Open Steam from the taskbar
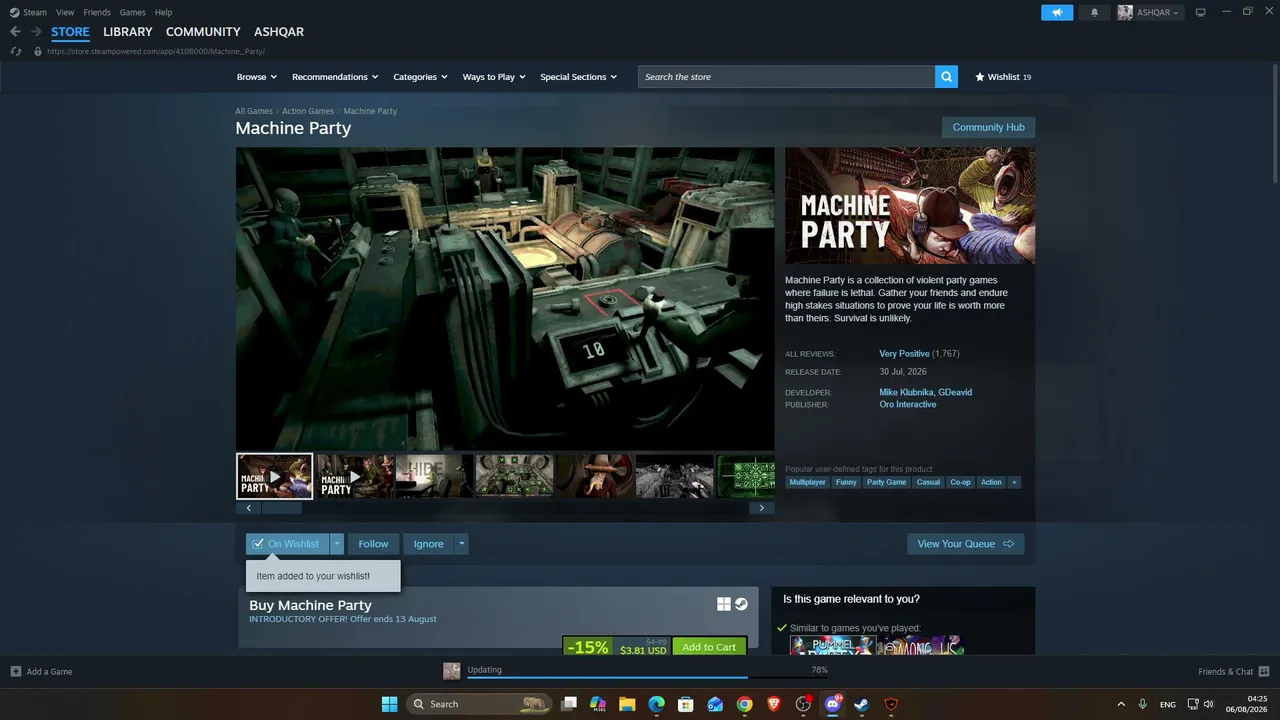1280x720 pixels. coord(861,704)
